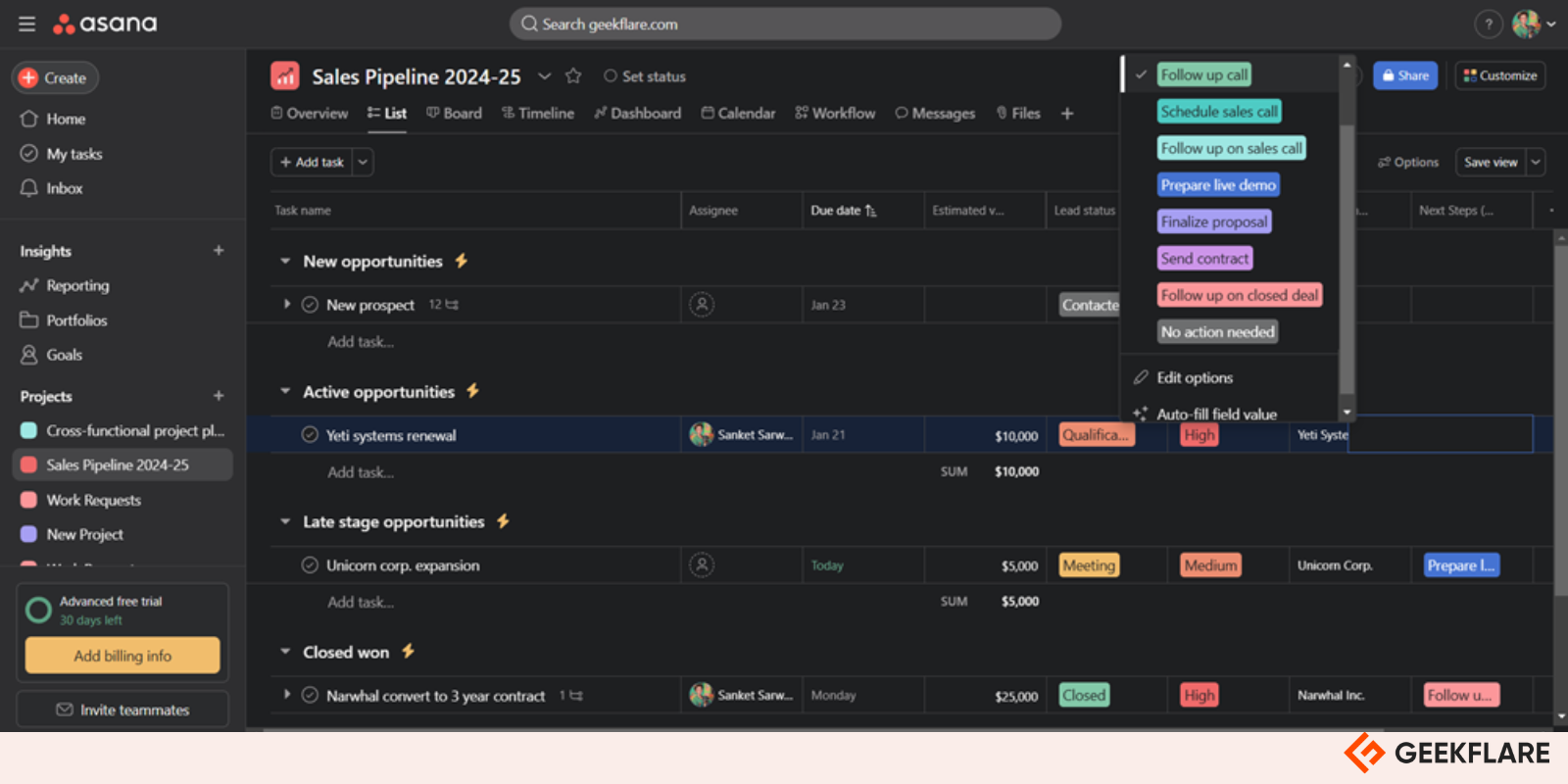This screenshot has height=784, width=1568.
Task: Select teal Schedule sales call option
Action: (x=1219, y=112)
